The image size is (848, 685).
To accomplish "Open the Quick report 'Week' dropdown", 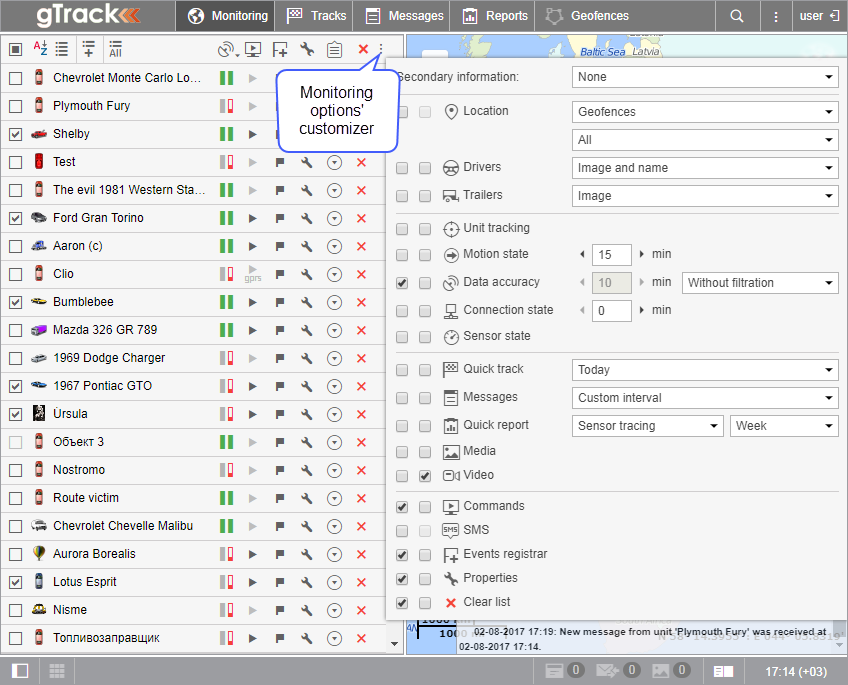I will click(784, 426).
